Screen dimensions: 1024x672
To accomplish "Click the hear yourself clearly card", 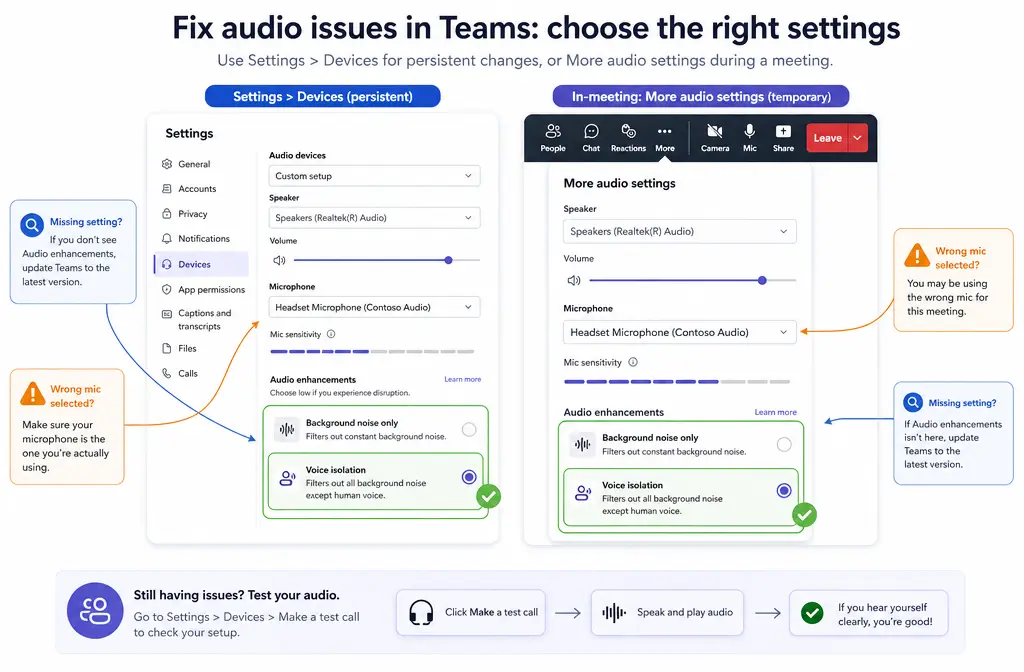I will tap(868, 613).
